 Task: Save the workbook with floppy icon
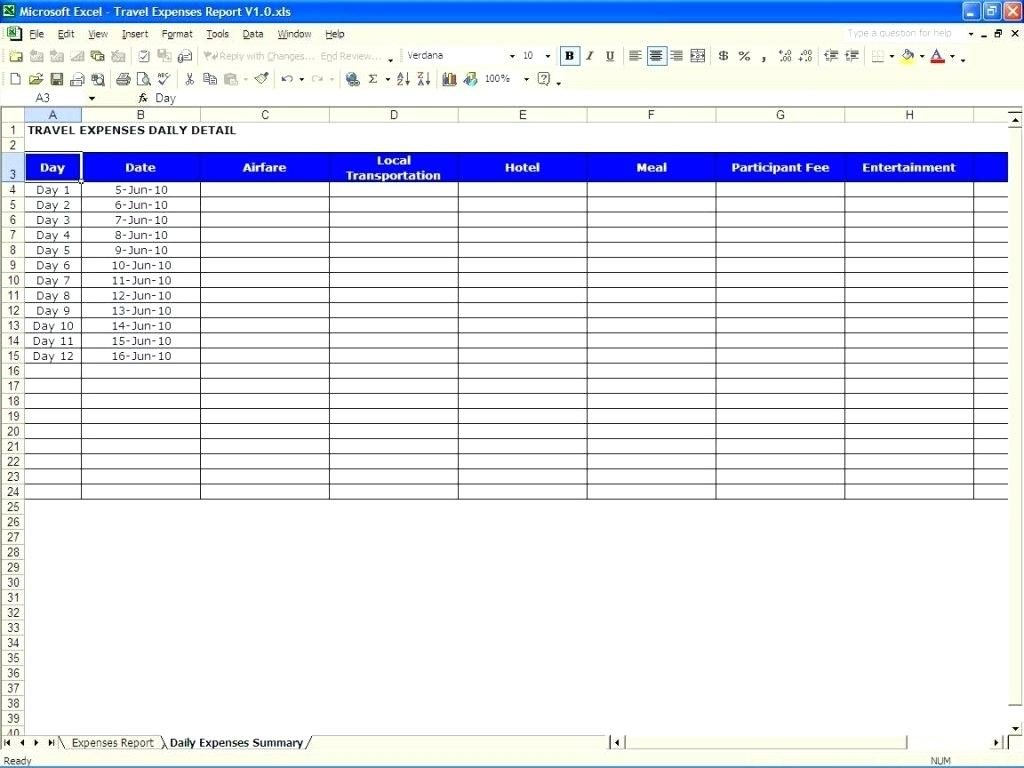(x=57, y=79)
